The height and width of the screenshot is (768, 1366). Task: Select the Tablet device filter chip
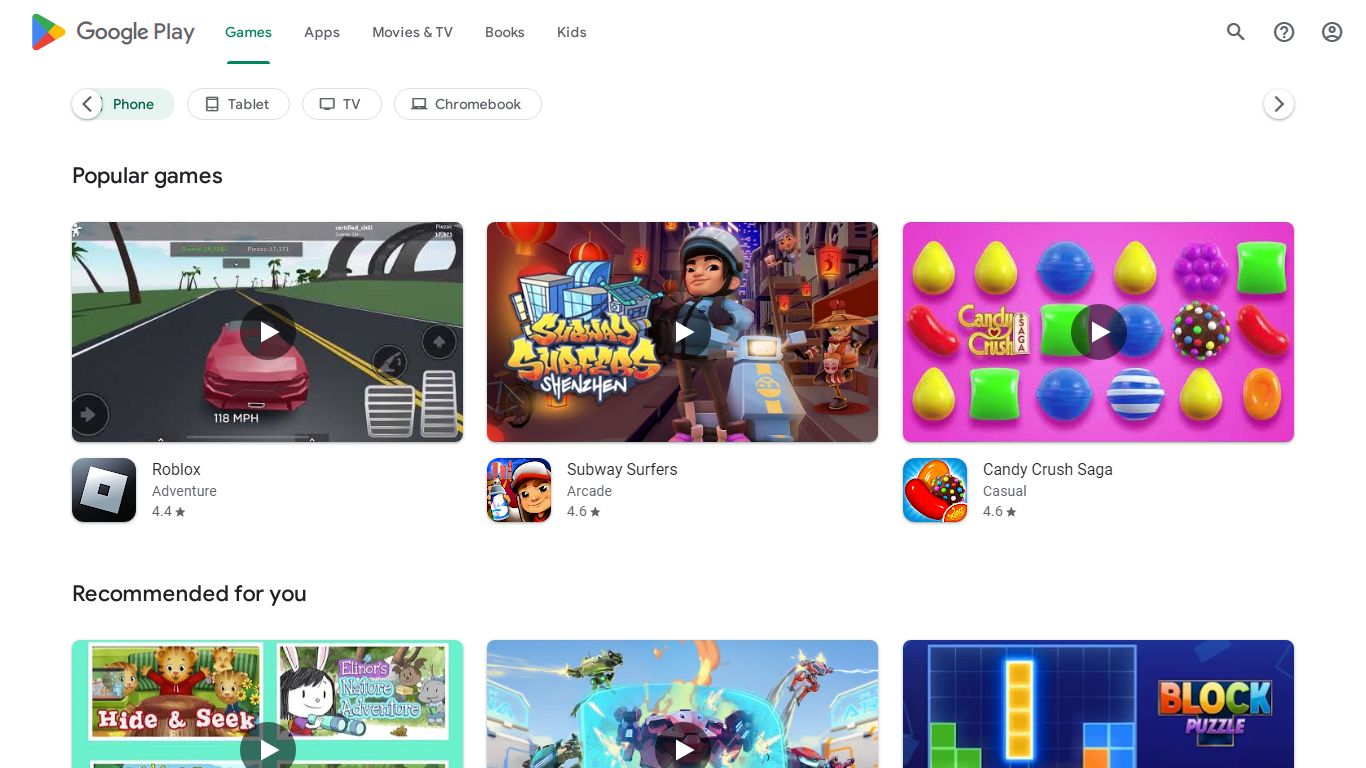pyautogui.click(x=238, y=104)
